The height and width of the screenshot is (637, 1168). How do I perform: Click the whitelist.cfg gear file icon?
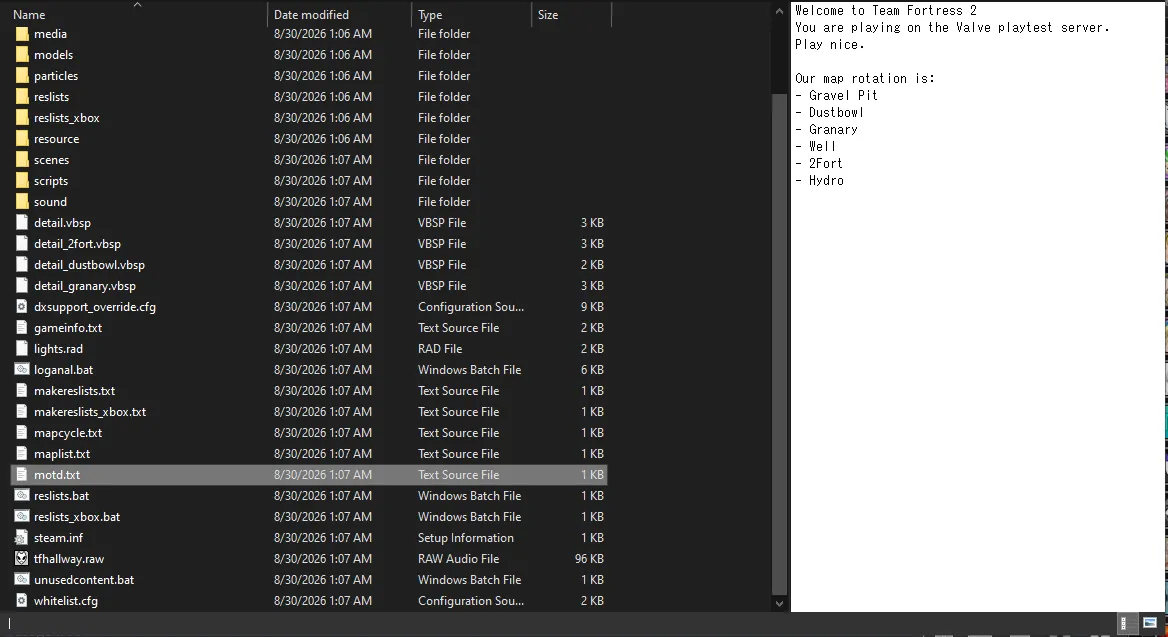pos(22,600)
